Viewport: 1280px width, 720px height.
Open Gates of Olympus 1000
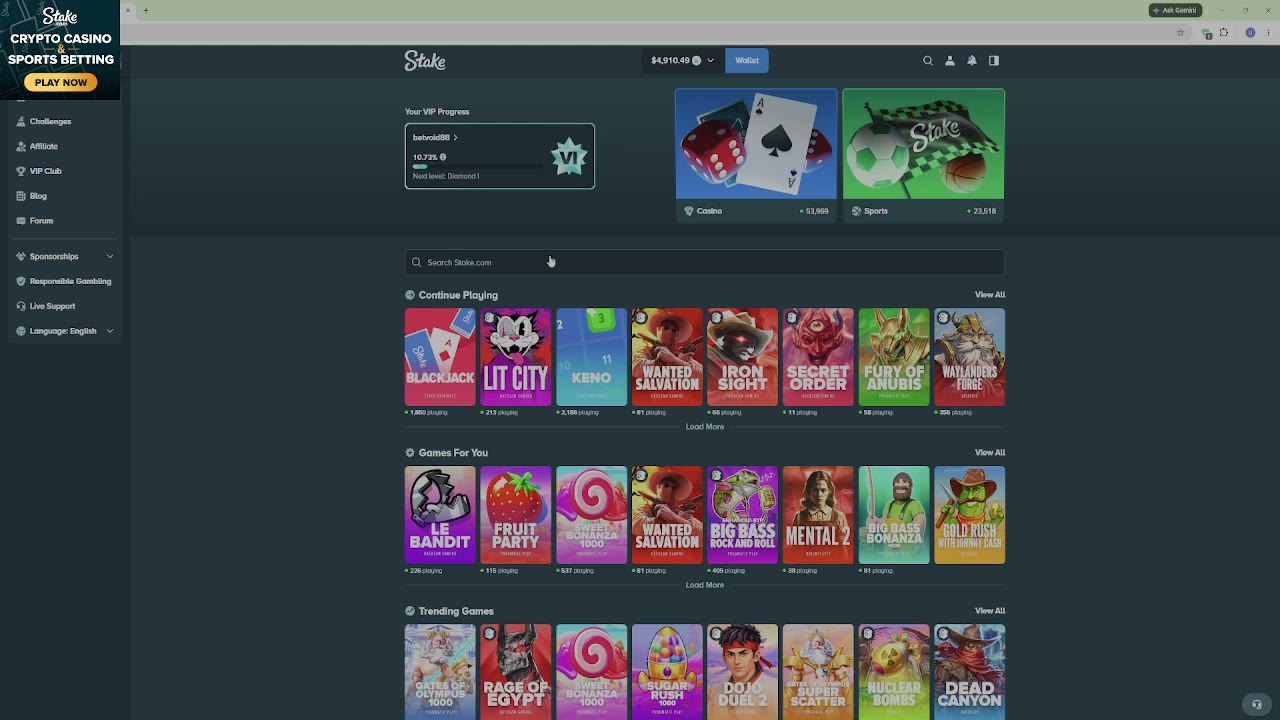[440, 672]
